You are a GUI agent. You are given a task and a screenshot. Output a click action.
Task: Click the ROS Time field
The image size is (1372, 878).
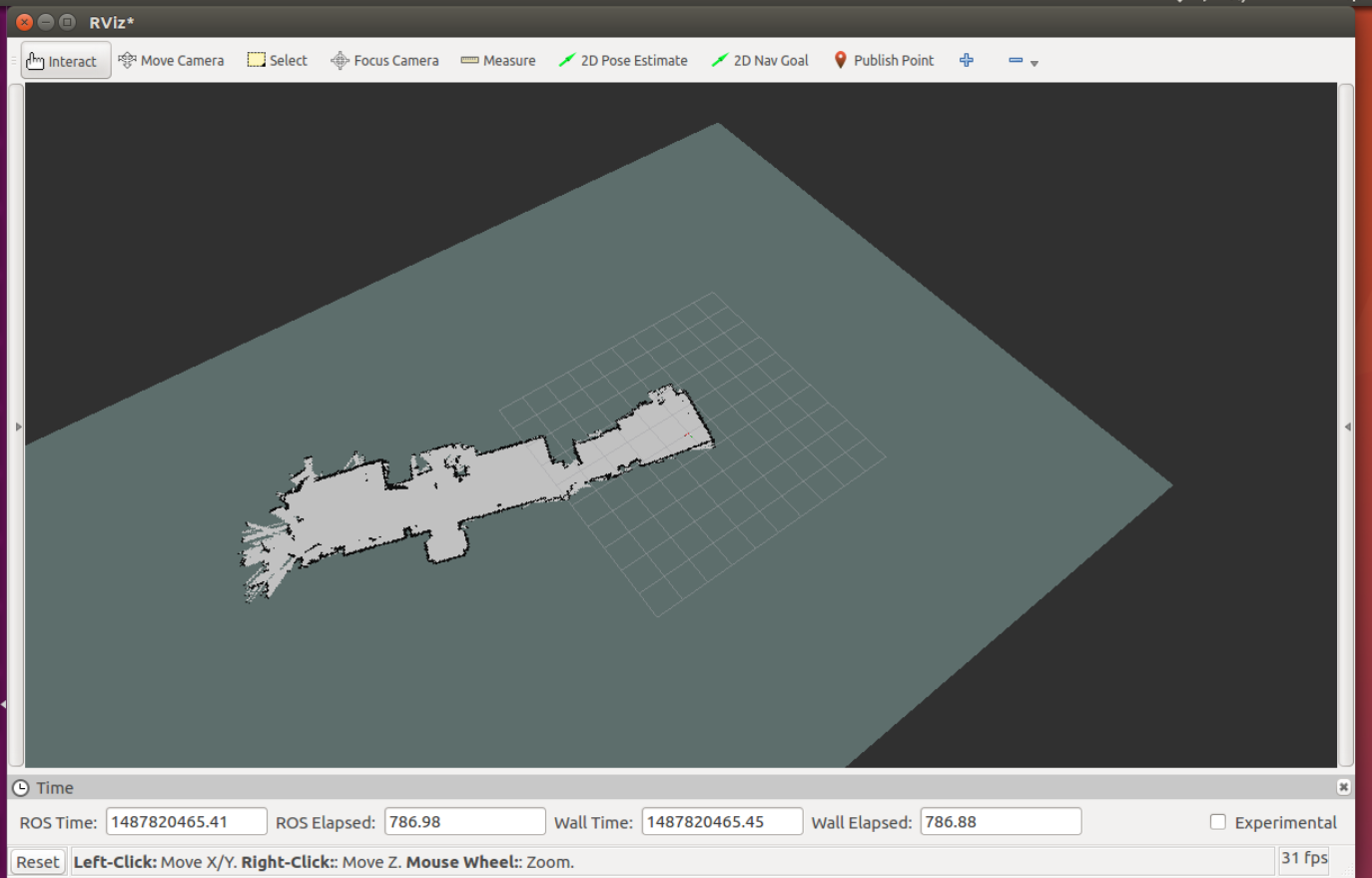187,822
